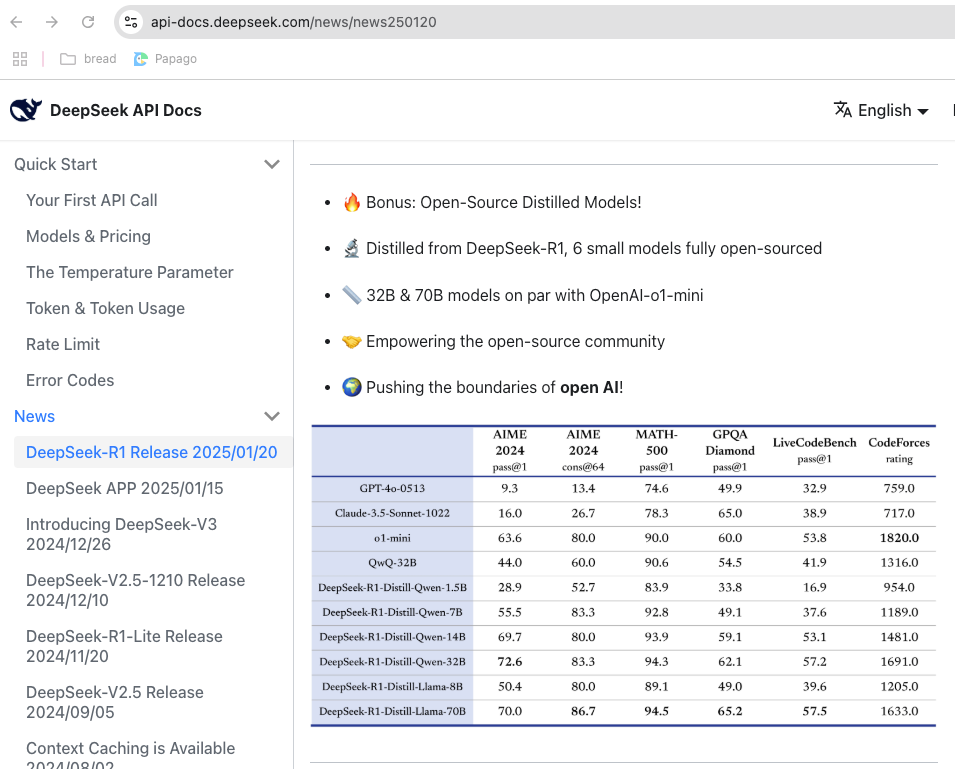The width and height of the screenshot is (955, 769).
Task: Open The Temperature Parameter page
Action: click(x=130, y=272)
